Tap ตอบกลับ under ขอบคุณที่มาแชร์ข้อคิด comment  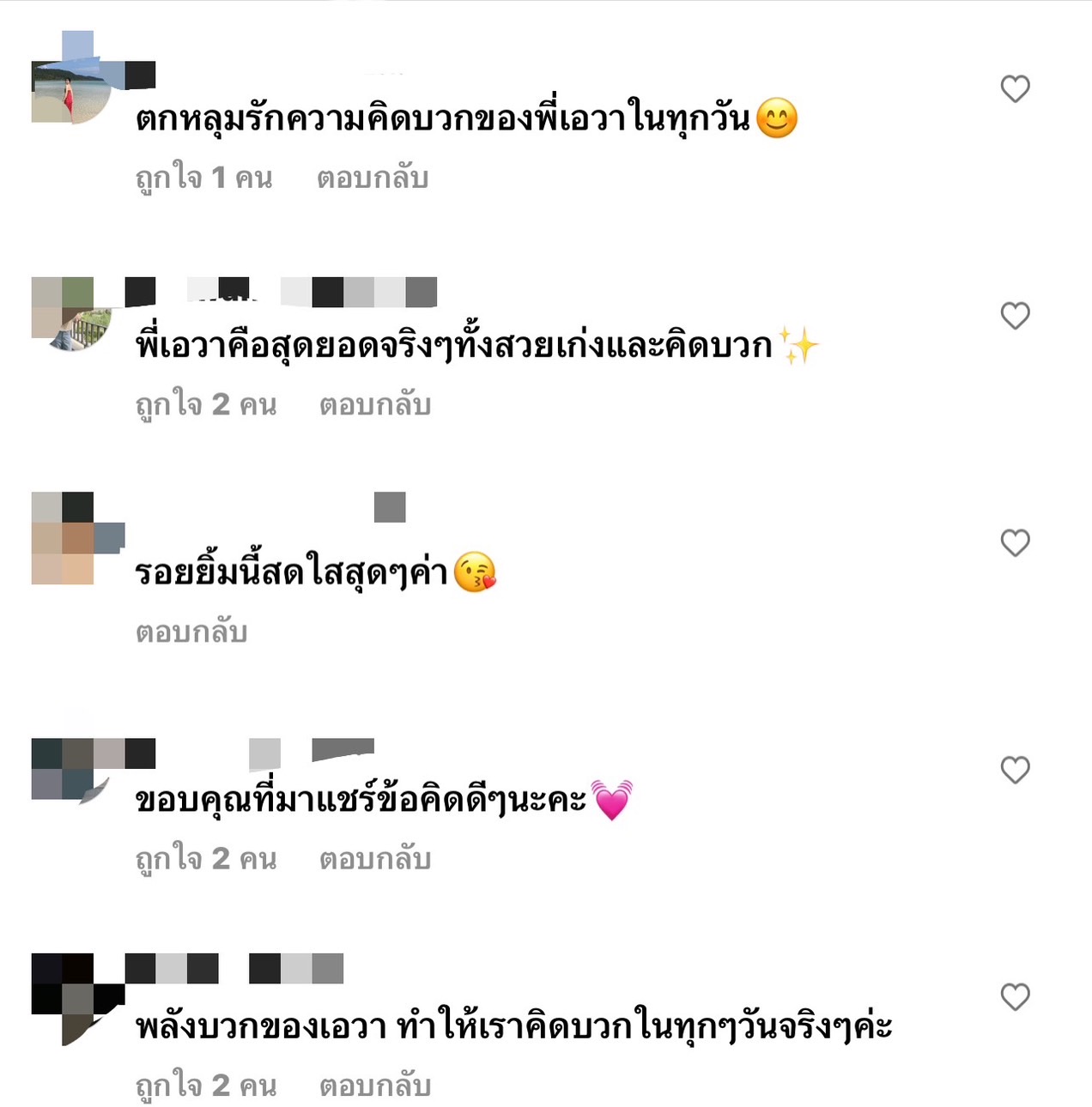375,858
